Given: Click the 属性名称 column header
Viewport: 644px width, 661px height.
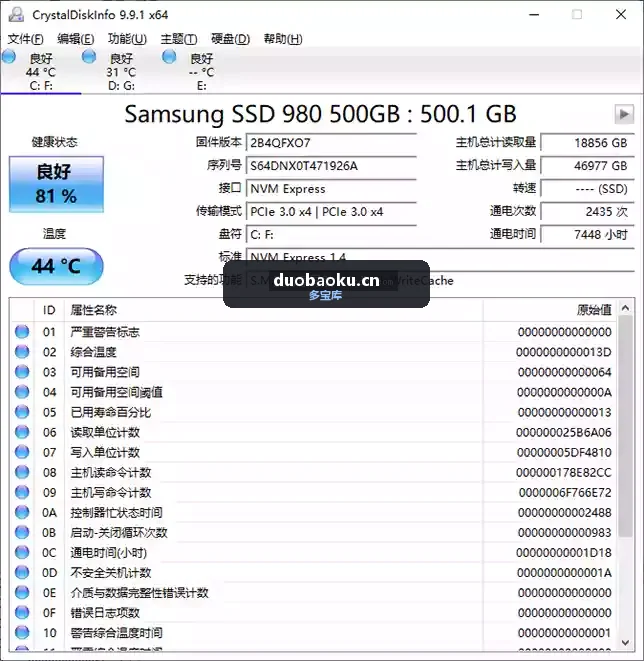Looking at the screenshot, I should click(x=274, y=310).
